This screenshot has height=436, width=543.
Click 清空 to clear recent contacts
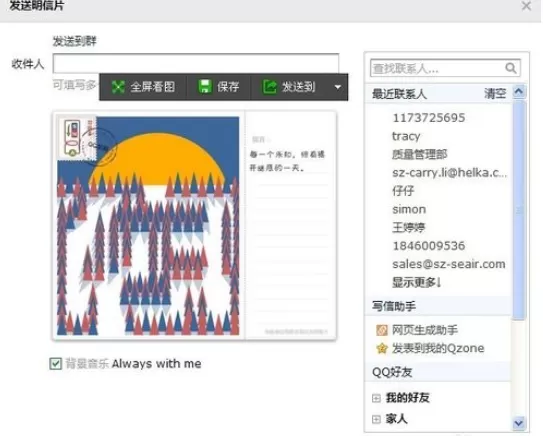click(x=495, y=94)
